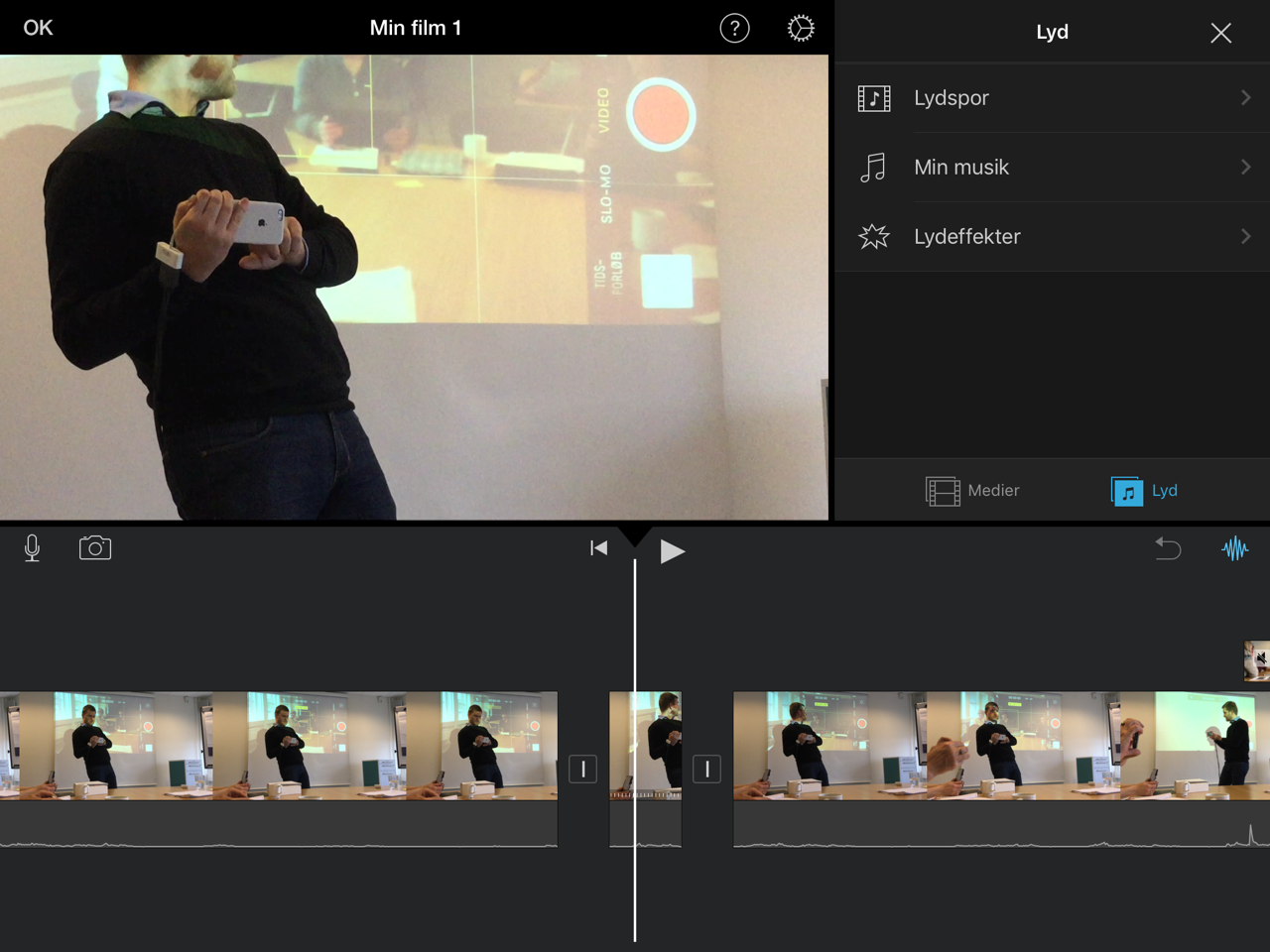The image size is (1270, 952).
Task: Tap the microphone voiceover record icon
Action: [x=32, y=548]
